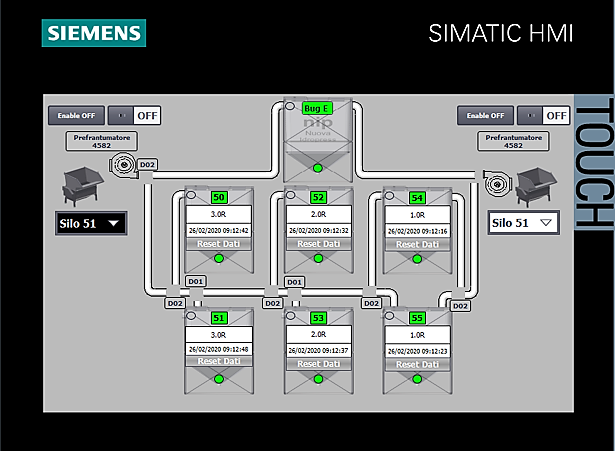Click the left Prefrantumatore 4582 label

[x=102, y=142]
